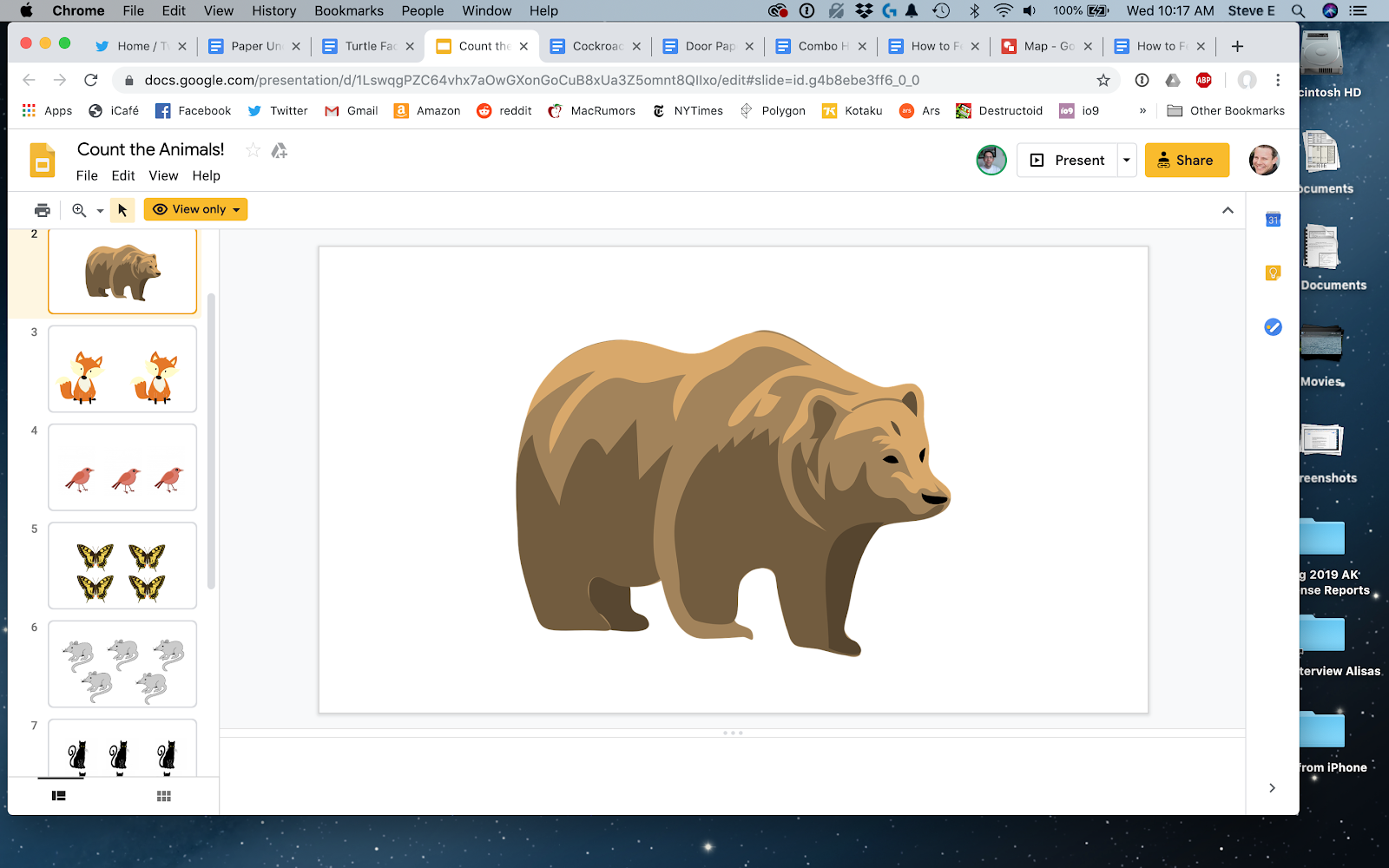Open the Facebook bookmark
Viewport: 1389px width, 868px height.
point(194,110)
